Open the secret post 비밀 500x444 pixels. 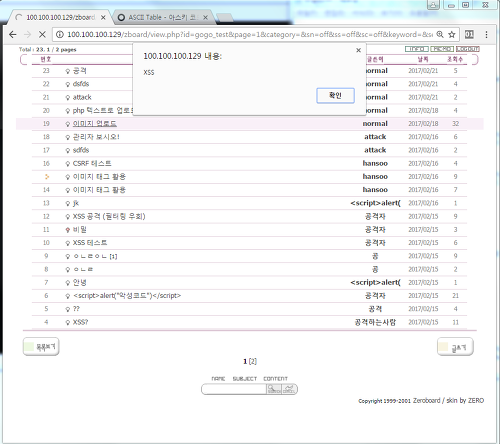(x=80, y=230)
